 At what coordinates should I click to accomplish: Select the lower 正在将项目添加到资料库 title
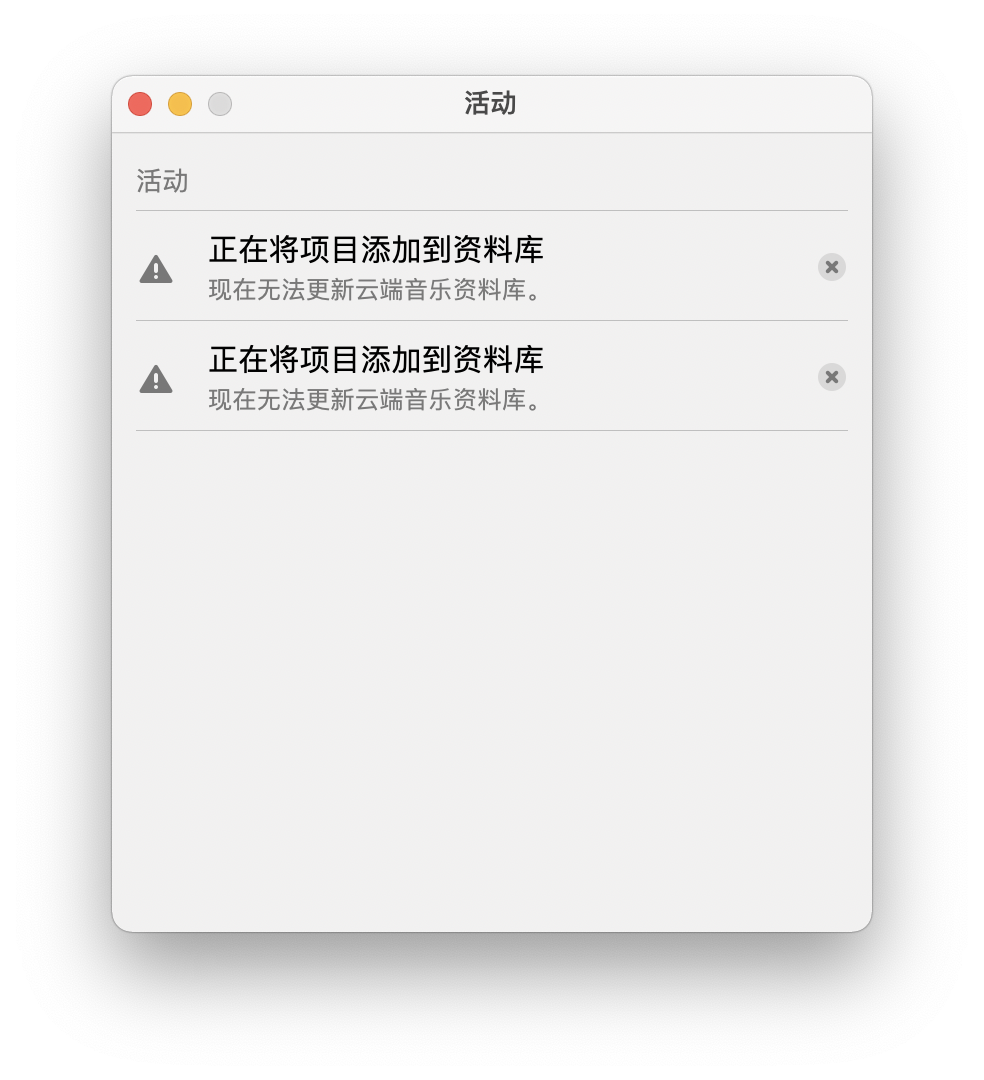pyautogui.click(x=376, y=360)
